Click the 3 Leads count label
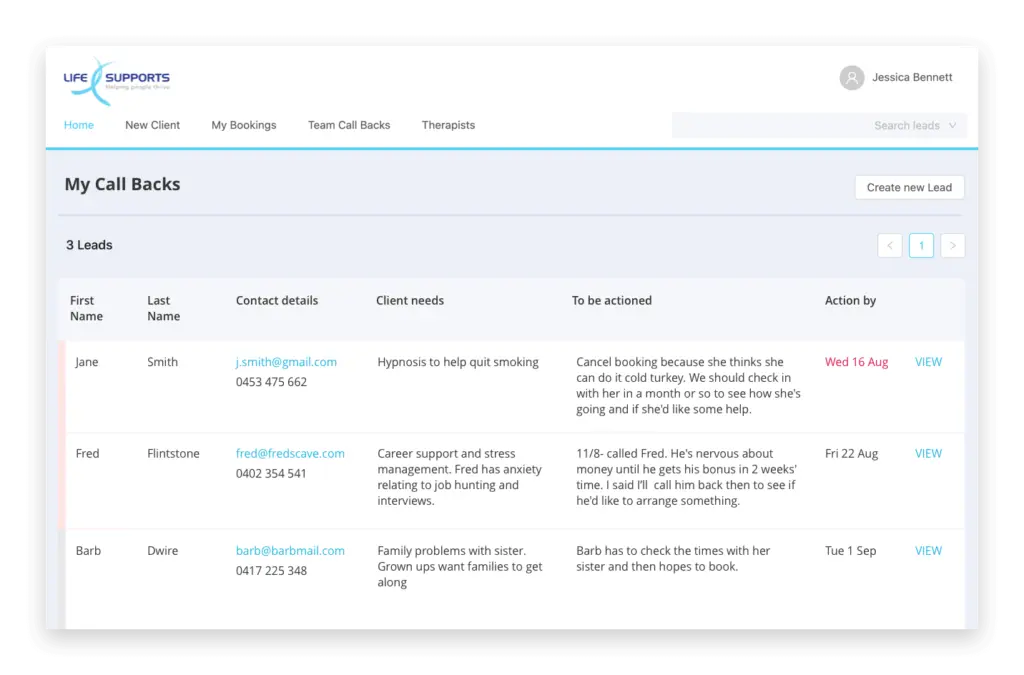1024x675 pixels. [89, 245]
